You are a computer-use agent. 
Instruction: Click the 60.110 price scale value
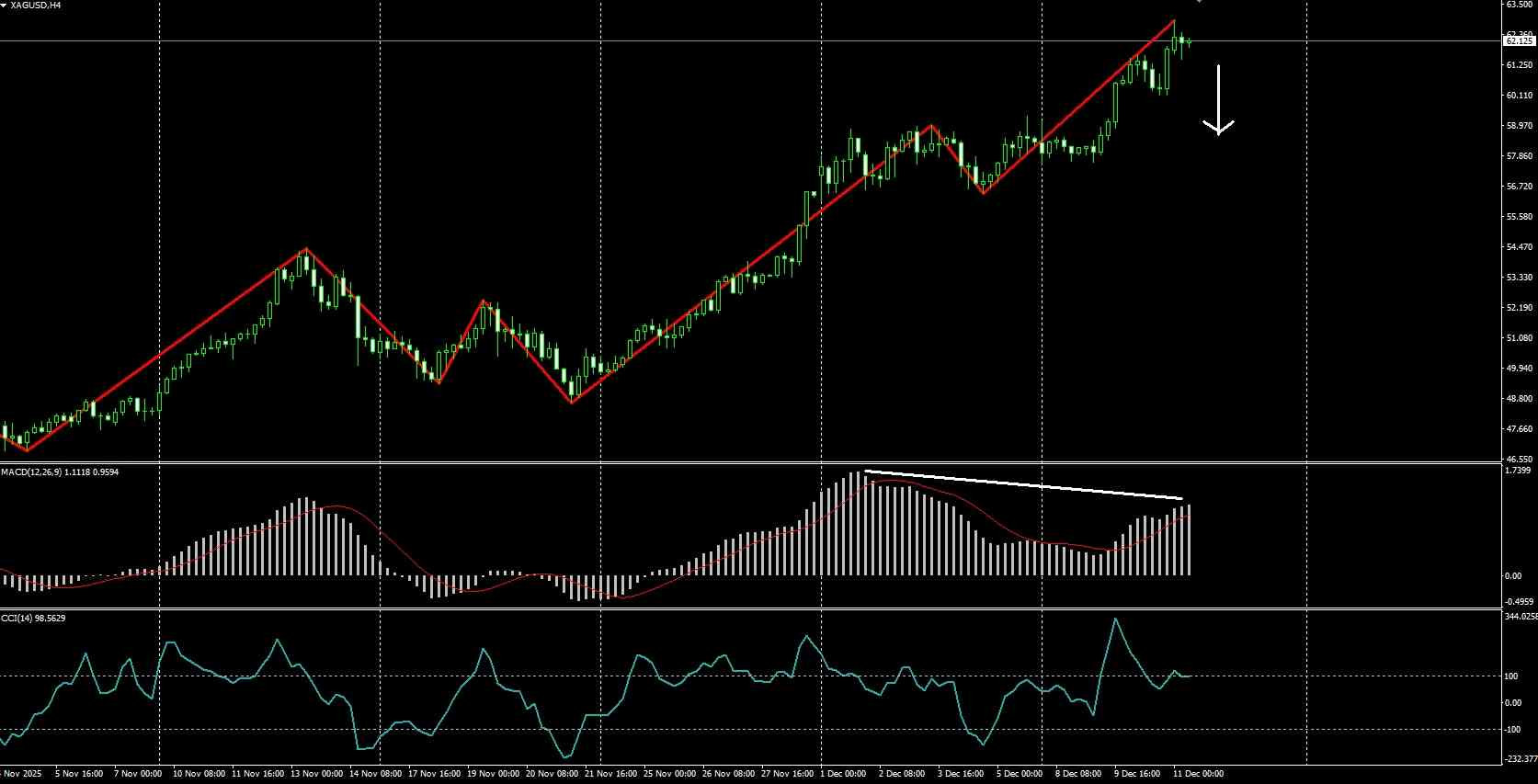point(1520,96)
